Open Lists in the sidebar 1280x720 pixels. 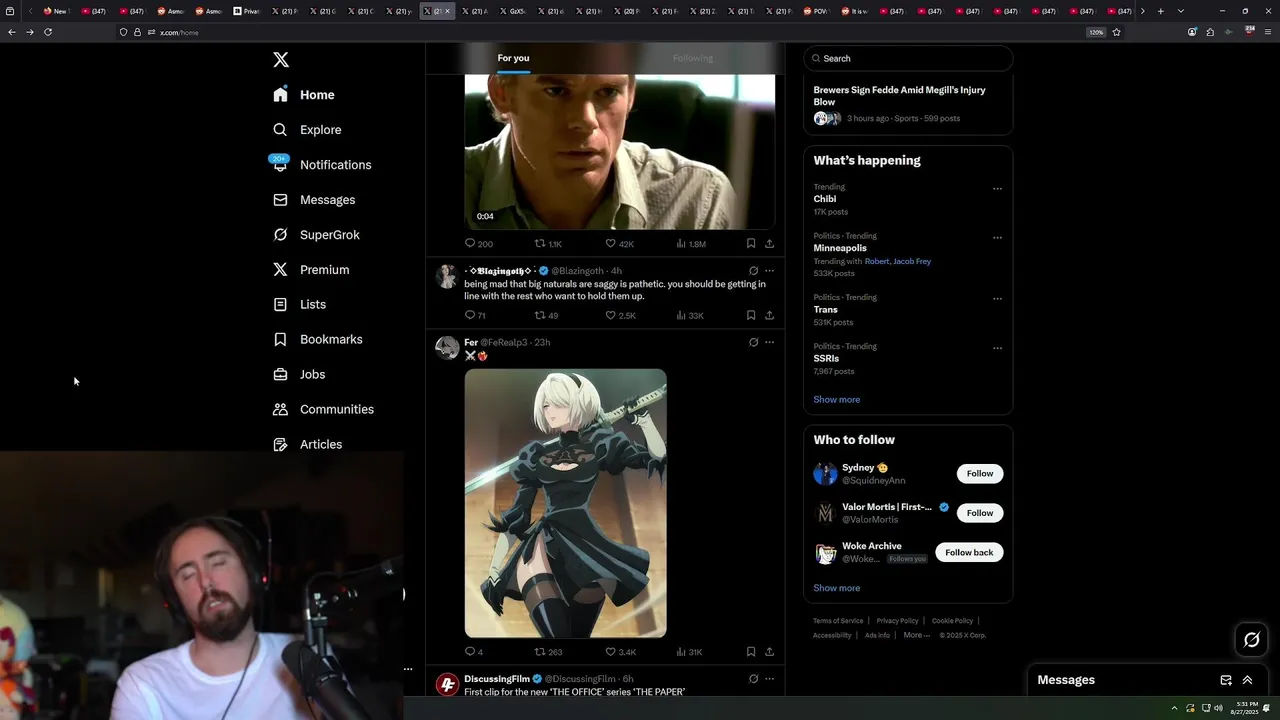299,304
